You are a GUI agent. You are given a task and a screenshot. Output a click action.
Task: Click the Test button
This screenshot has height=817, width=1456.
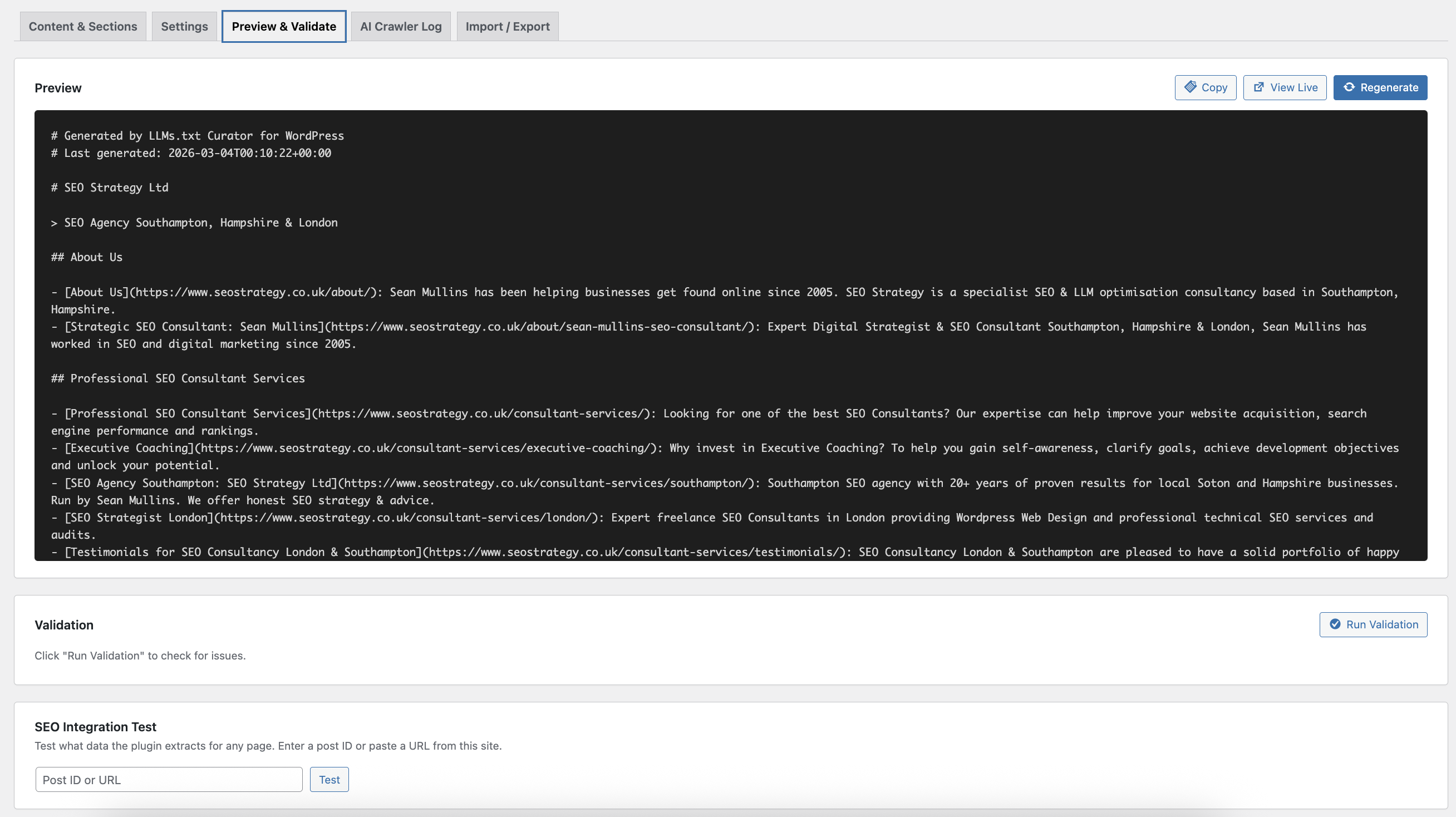(329, 780)
